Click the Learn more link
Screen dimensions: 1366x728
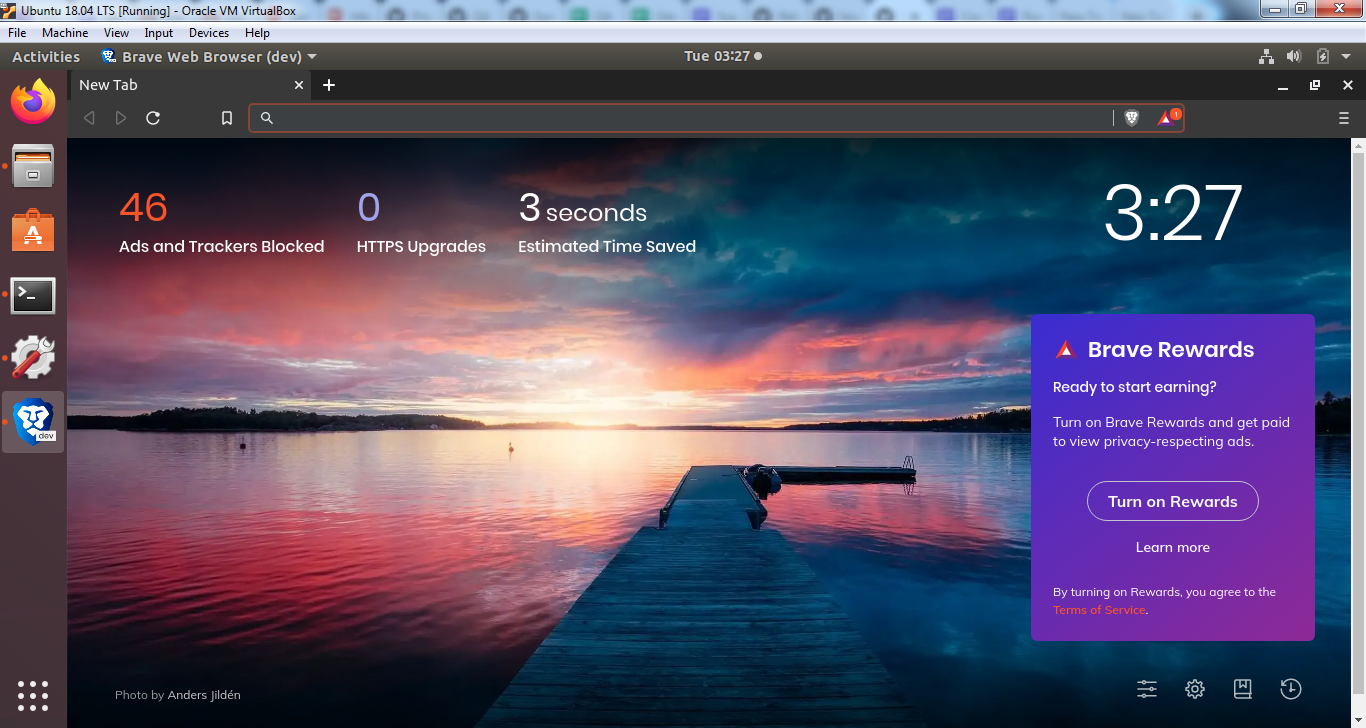[1173, 547]
